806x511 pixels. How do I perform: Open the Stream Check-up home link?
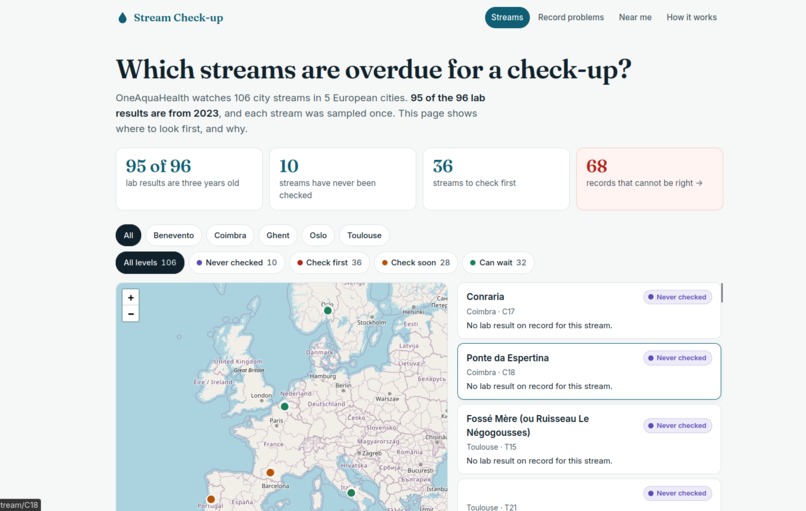(x=171, y=18)
